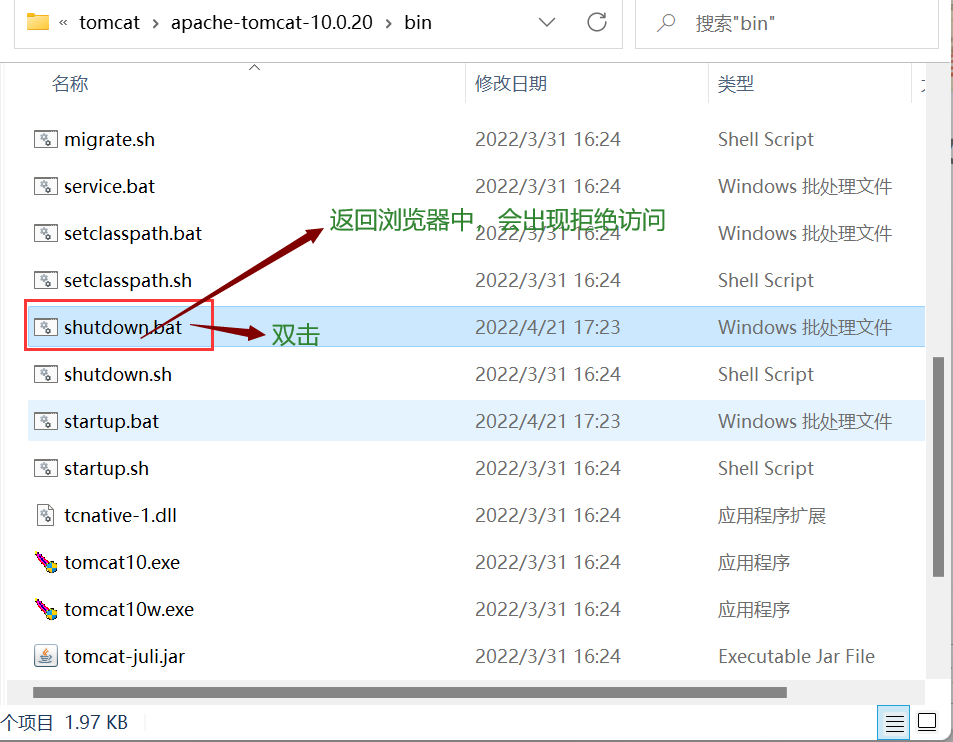Image resolution: width=953 pixels, height=742 pixels.
Task: Go to tomcat folder breadcrumb
Action: (x=109, y=22)
